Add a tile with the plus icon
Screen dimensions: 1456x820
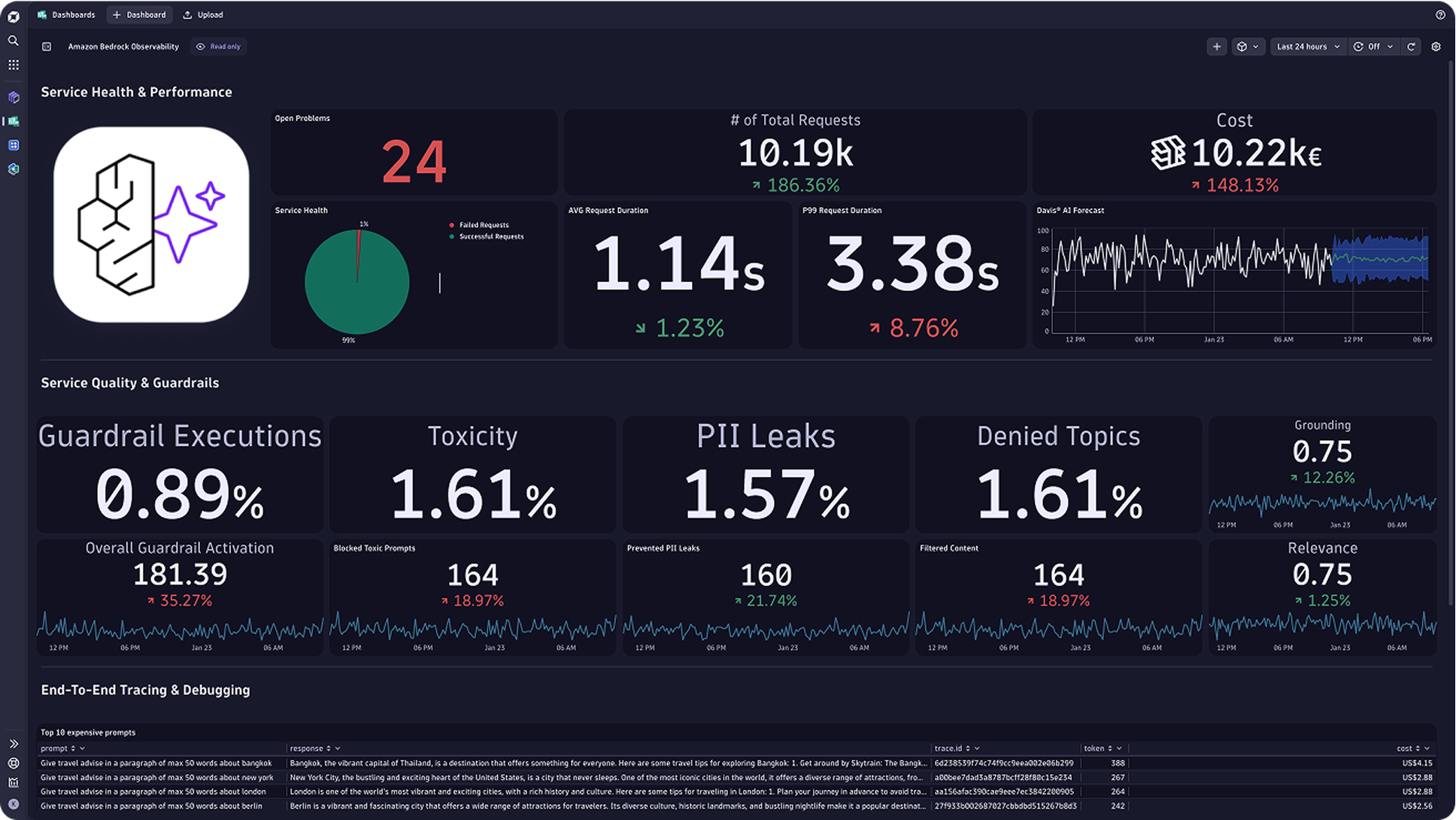point(1217,46)
